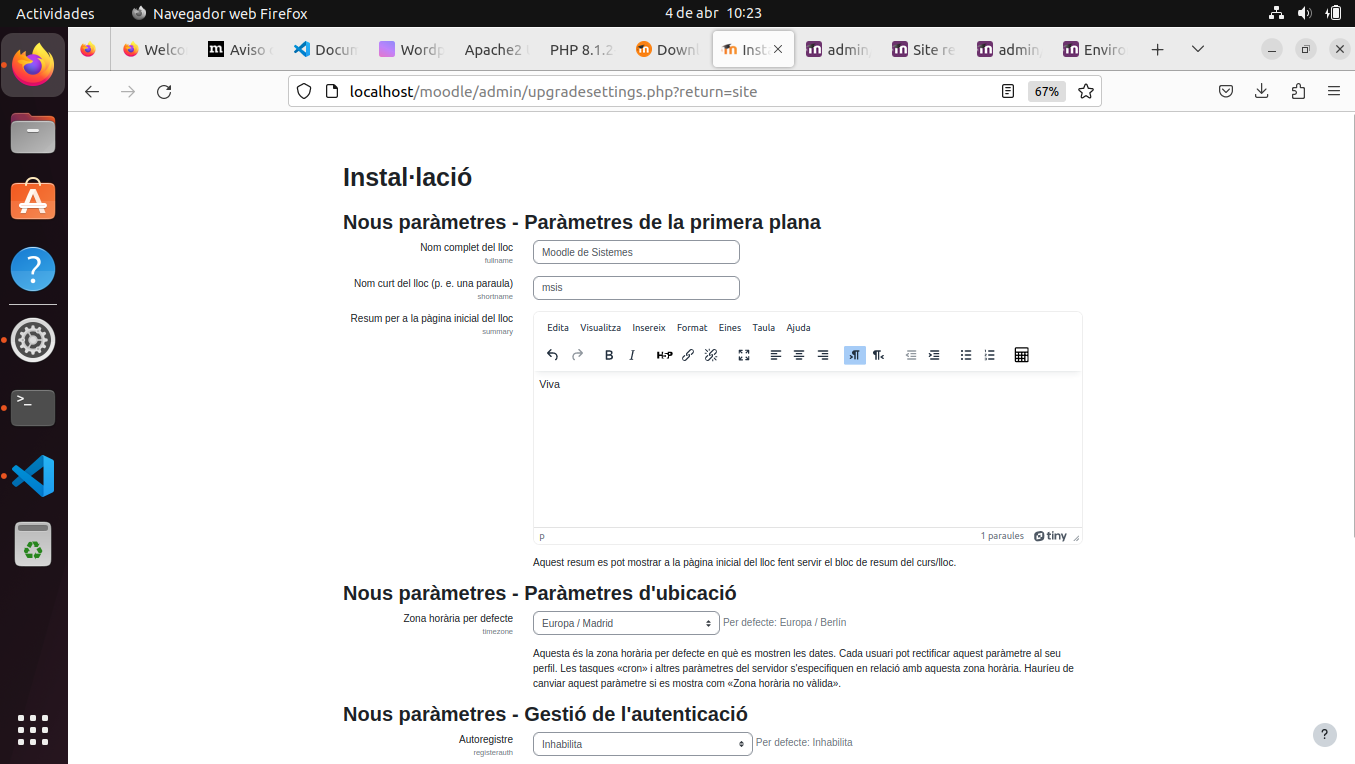Image resolution: width=1355 pixels, height=764 pixels.
Task: Select the Insert link icon
Action: point(688,354)
